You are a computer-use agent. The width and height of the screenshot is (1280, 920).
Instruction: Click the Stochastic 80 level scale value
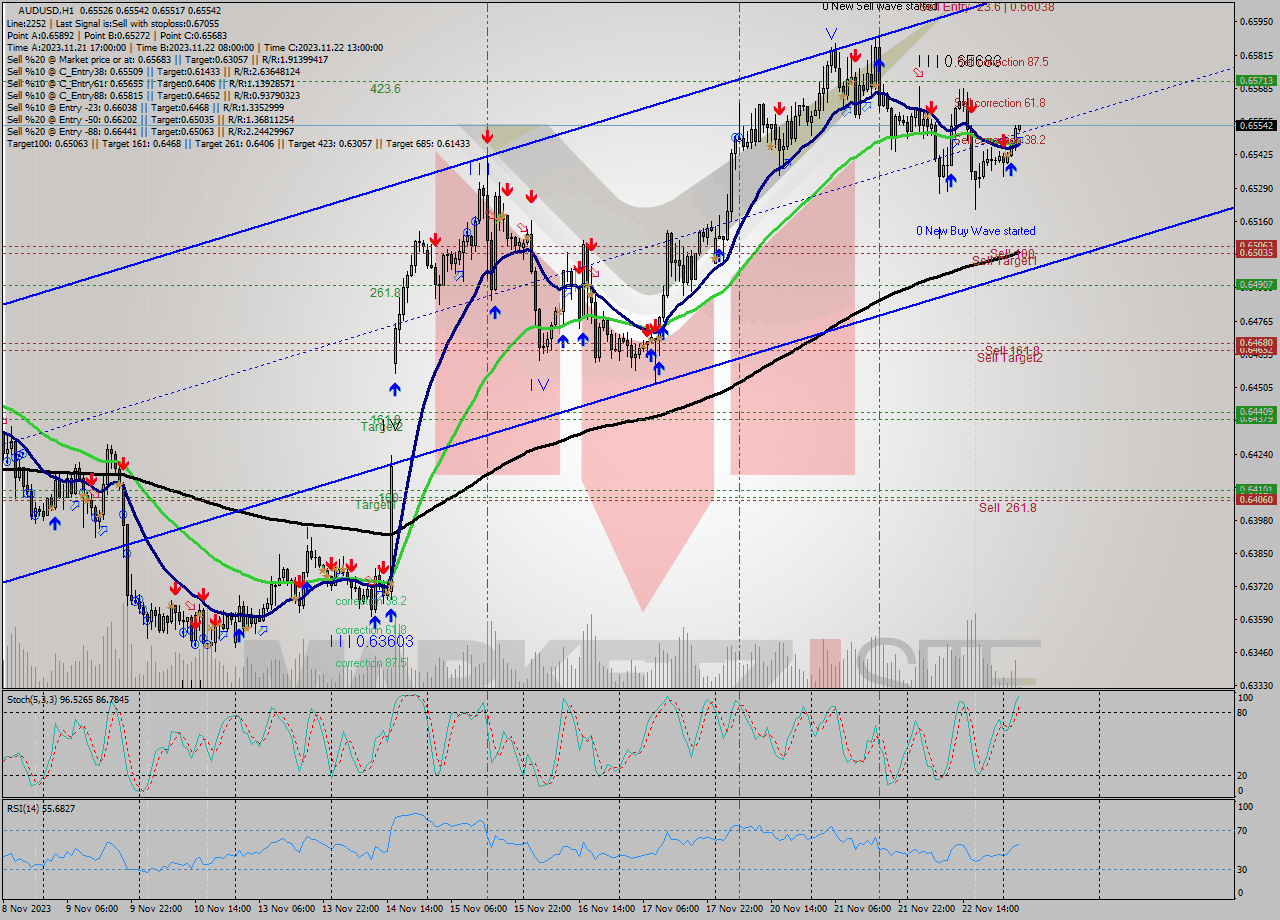coord(1241,713)
